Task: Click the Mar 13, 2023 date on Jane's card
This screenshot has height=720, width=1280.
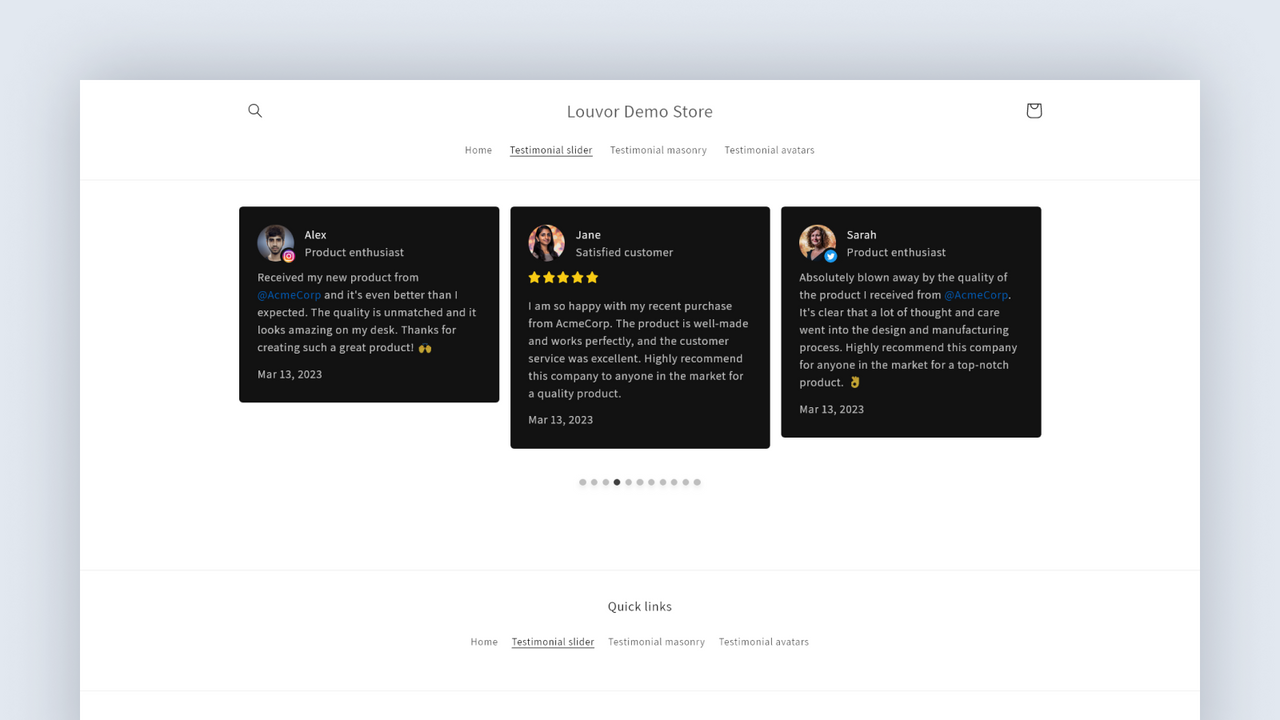Action: [560, 420]
